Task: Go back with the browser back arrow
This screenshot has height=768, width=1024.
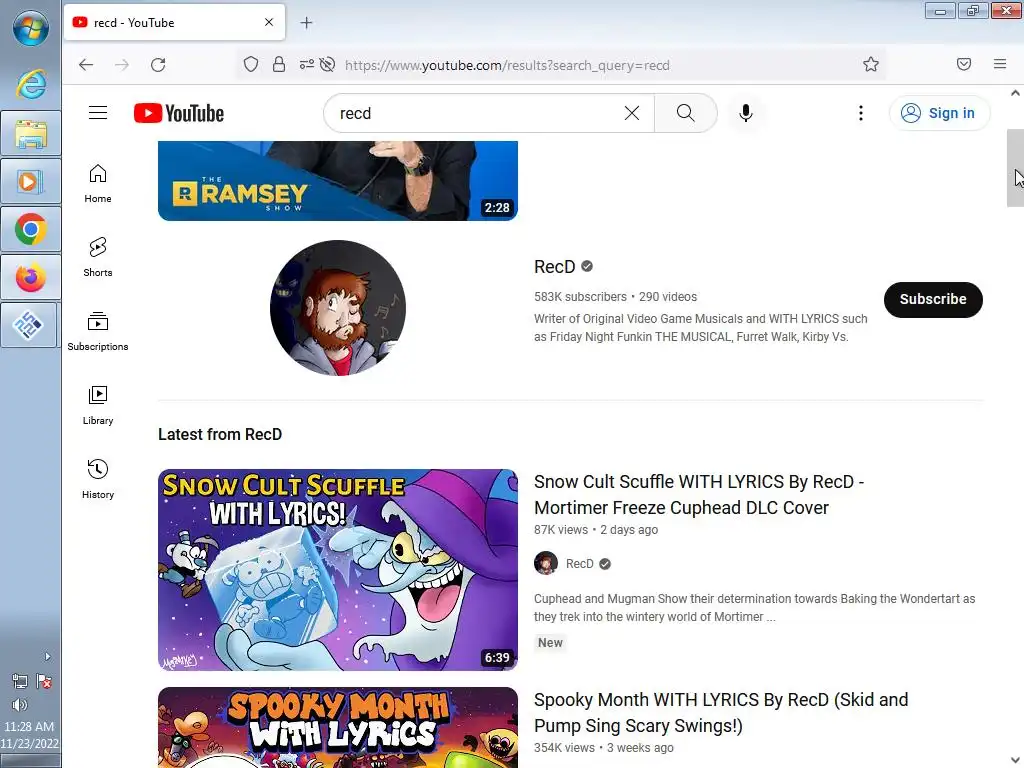Action: 86,65
